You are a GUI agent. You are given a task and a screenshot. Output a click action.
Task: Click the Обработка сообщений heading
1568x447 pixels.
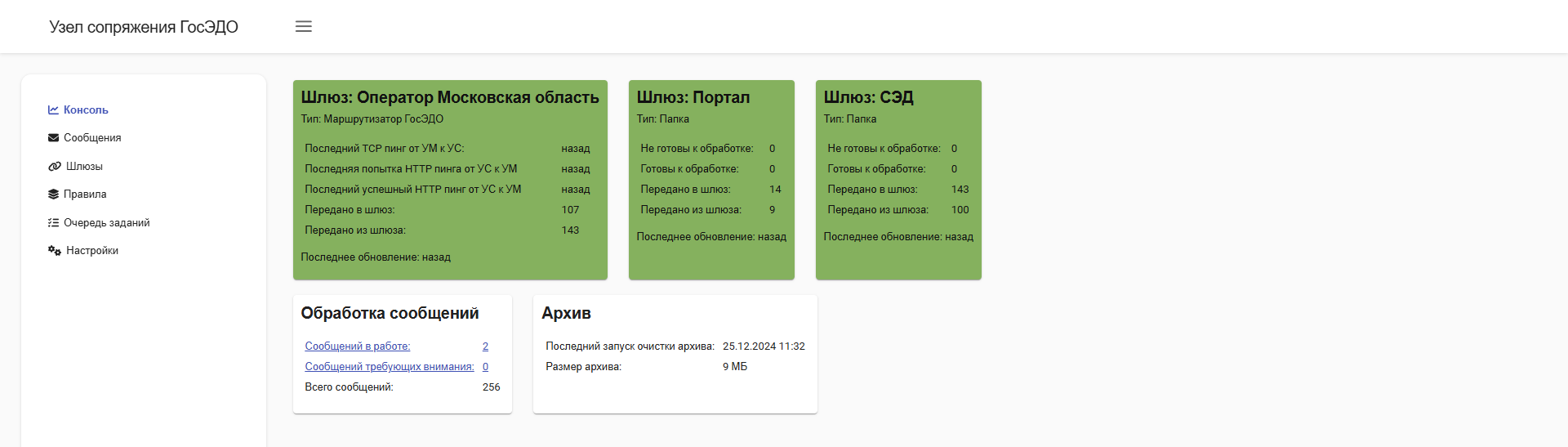click(x=390, y=313)
